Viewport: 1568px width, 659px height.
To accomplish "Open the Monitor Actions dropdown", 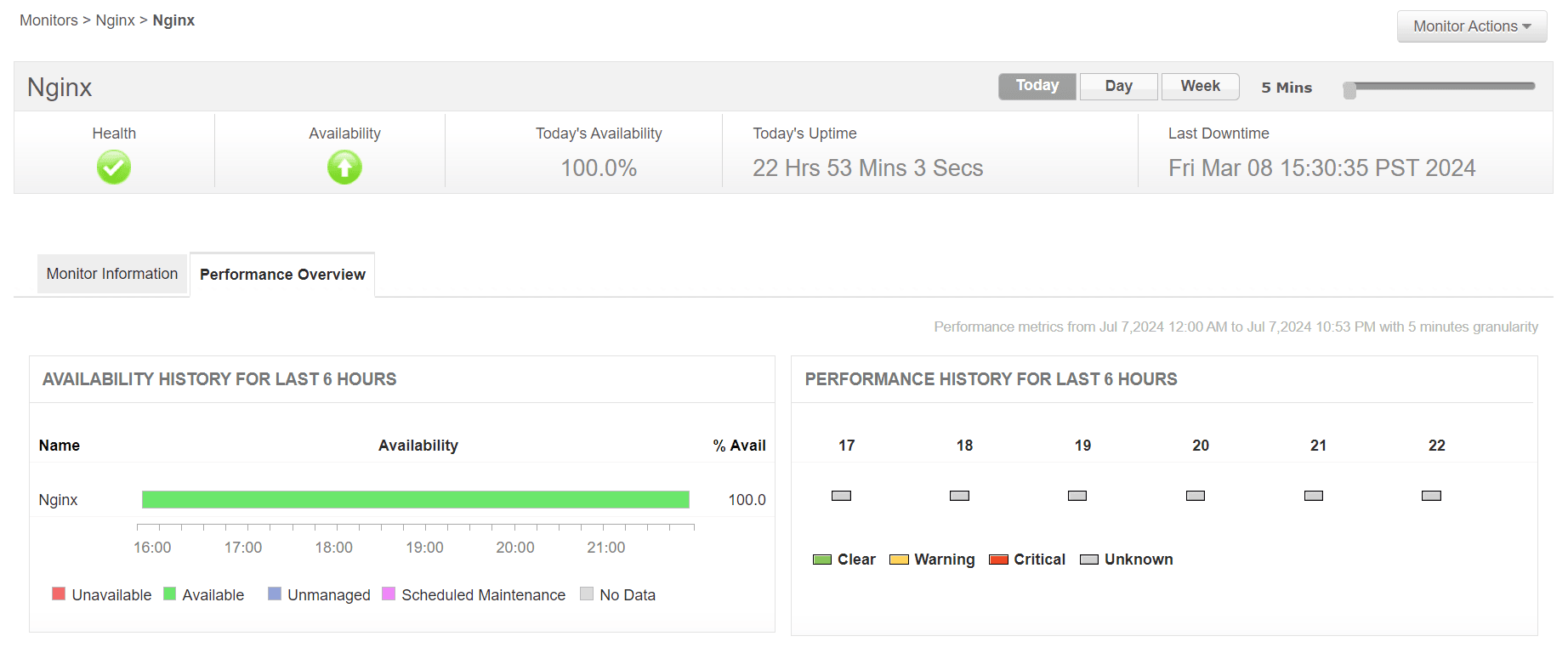I will [x=1471, y=26].
